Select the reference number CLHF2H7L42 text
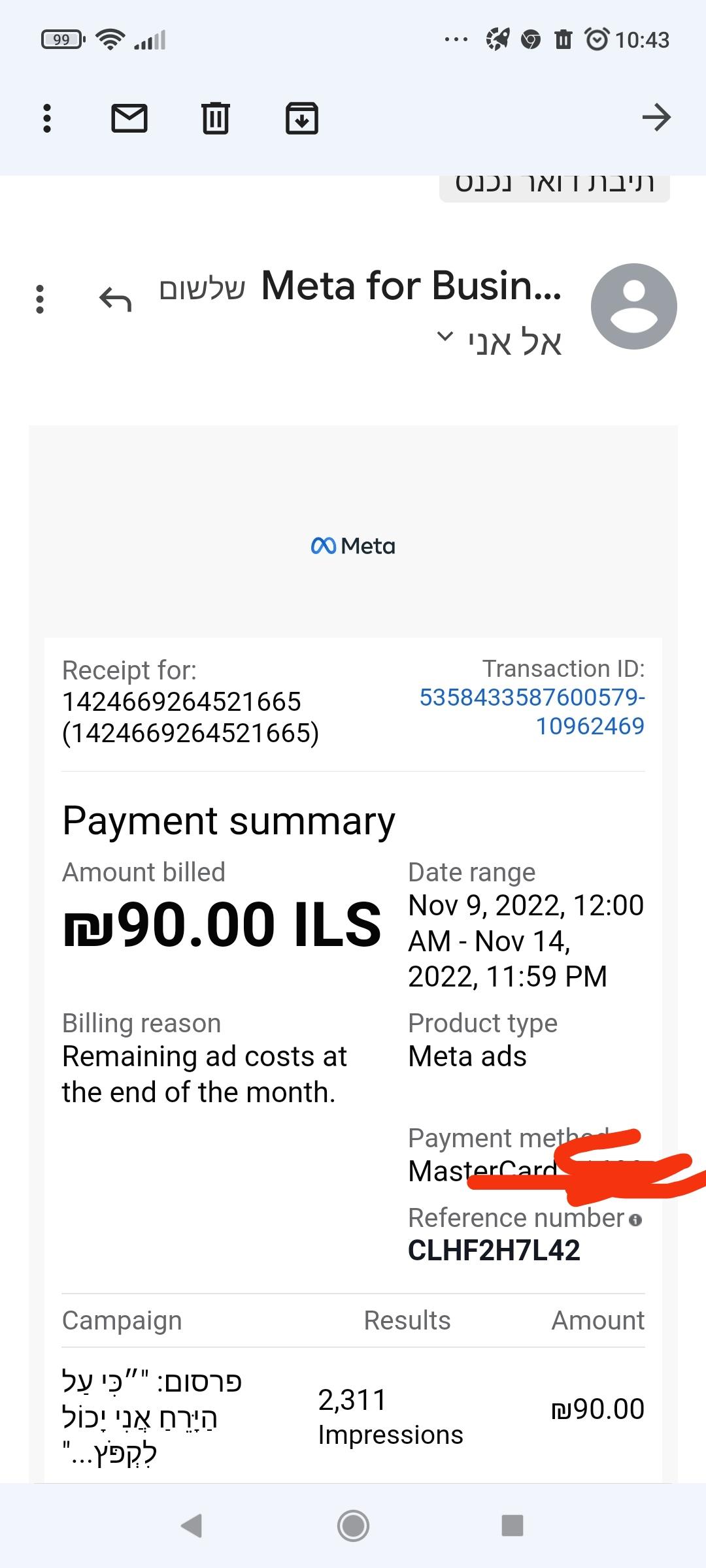 [494, 1250]
